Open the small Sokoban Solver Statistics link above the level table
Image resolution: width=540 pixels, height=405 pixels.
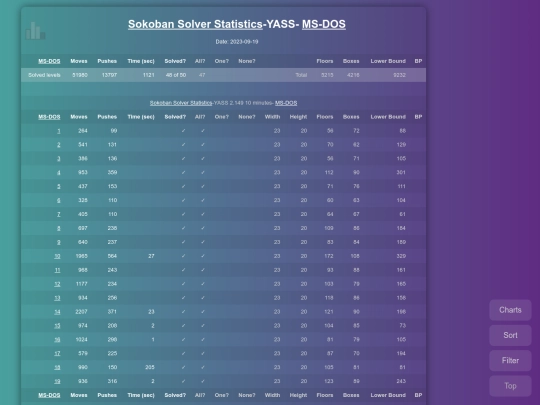click(x=181, y=103)
